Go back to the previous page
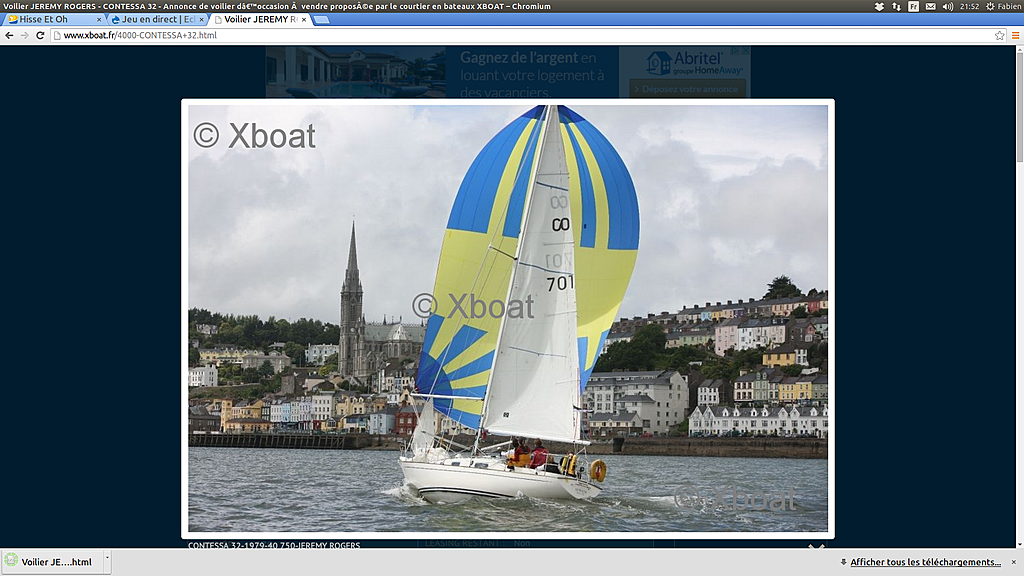Image resolution: width=1024 pixels, height=576 pixels. (9, 35)
